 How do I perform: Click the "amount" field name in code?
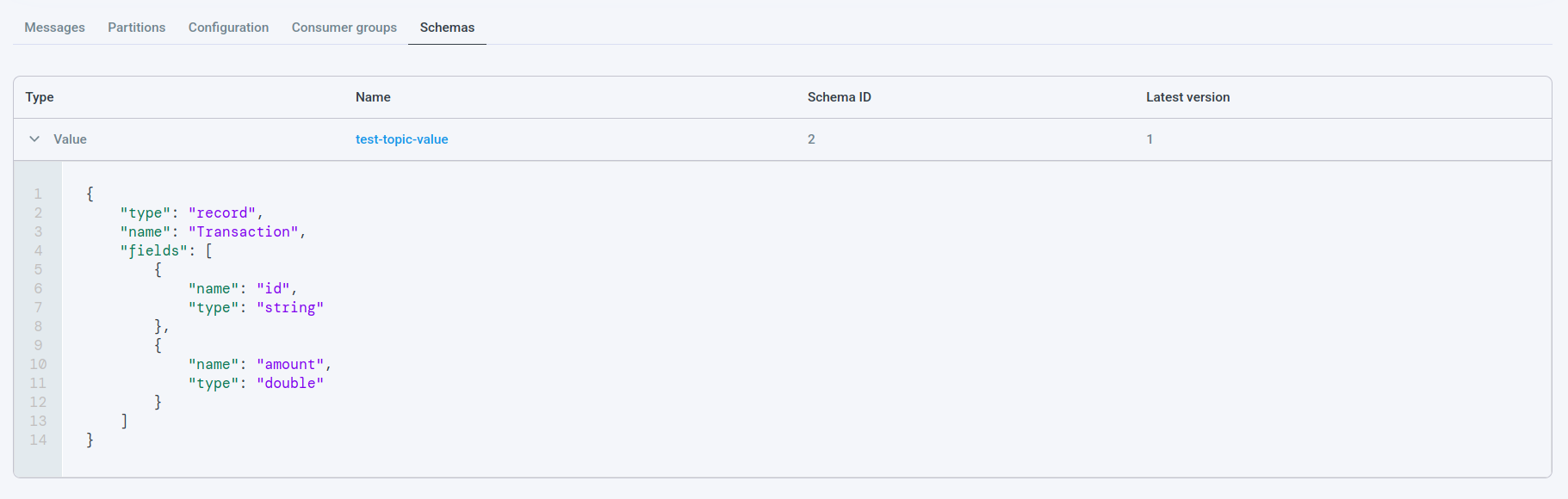pyautogui.click(x=290, y=364)
